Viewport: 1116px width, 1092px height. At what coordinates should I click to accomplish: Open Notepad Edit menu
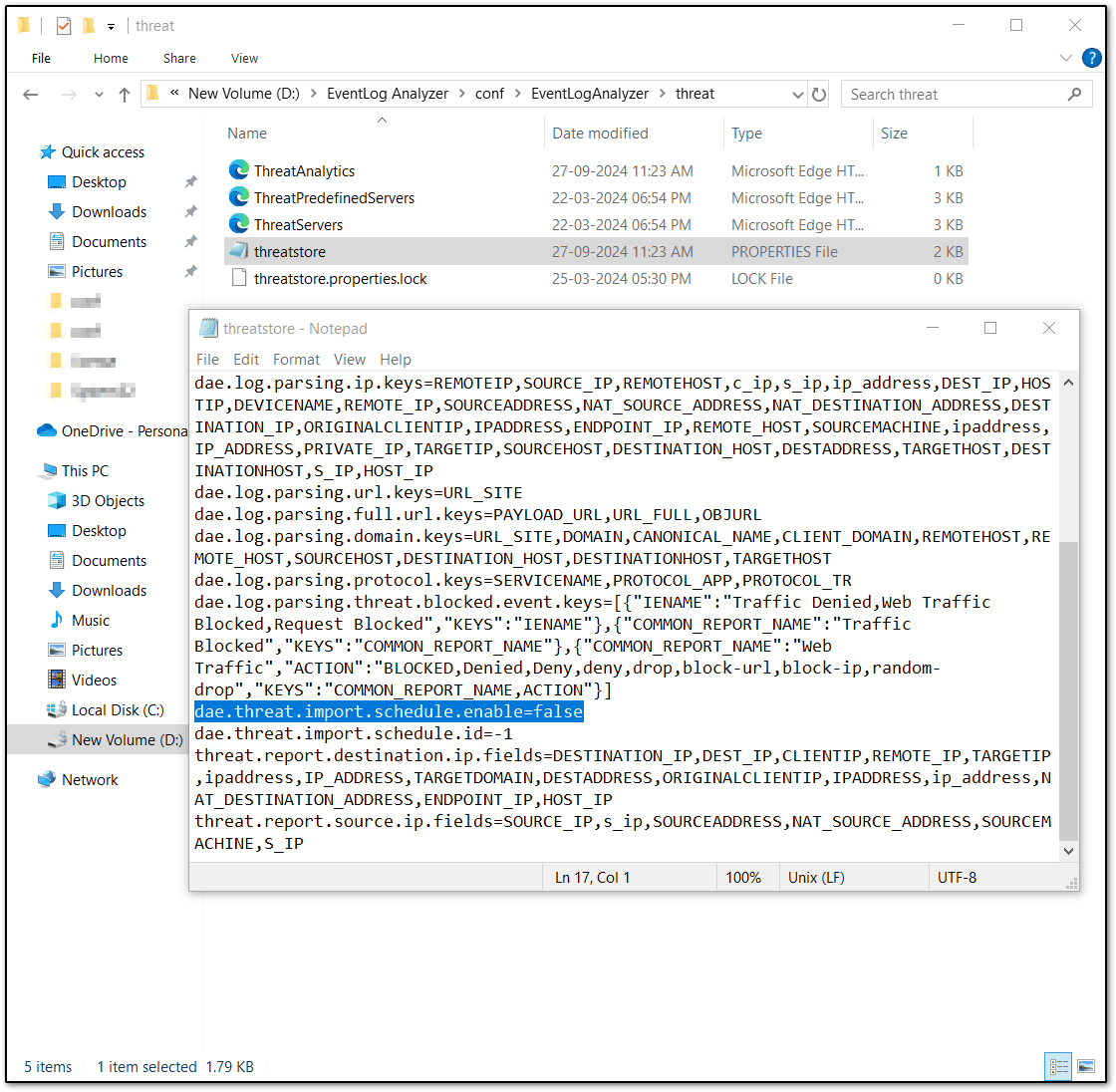tap(246, 359)
